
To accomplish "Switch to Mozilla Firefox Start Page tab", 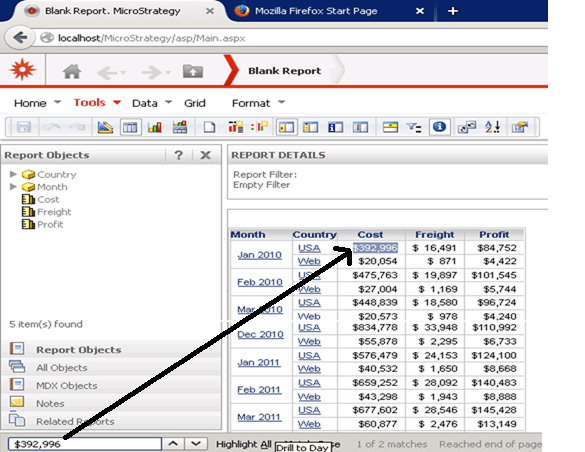I will [x=316, y=11].
